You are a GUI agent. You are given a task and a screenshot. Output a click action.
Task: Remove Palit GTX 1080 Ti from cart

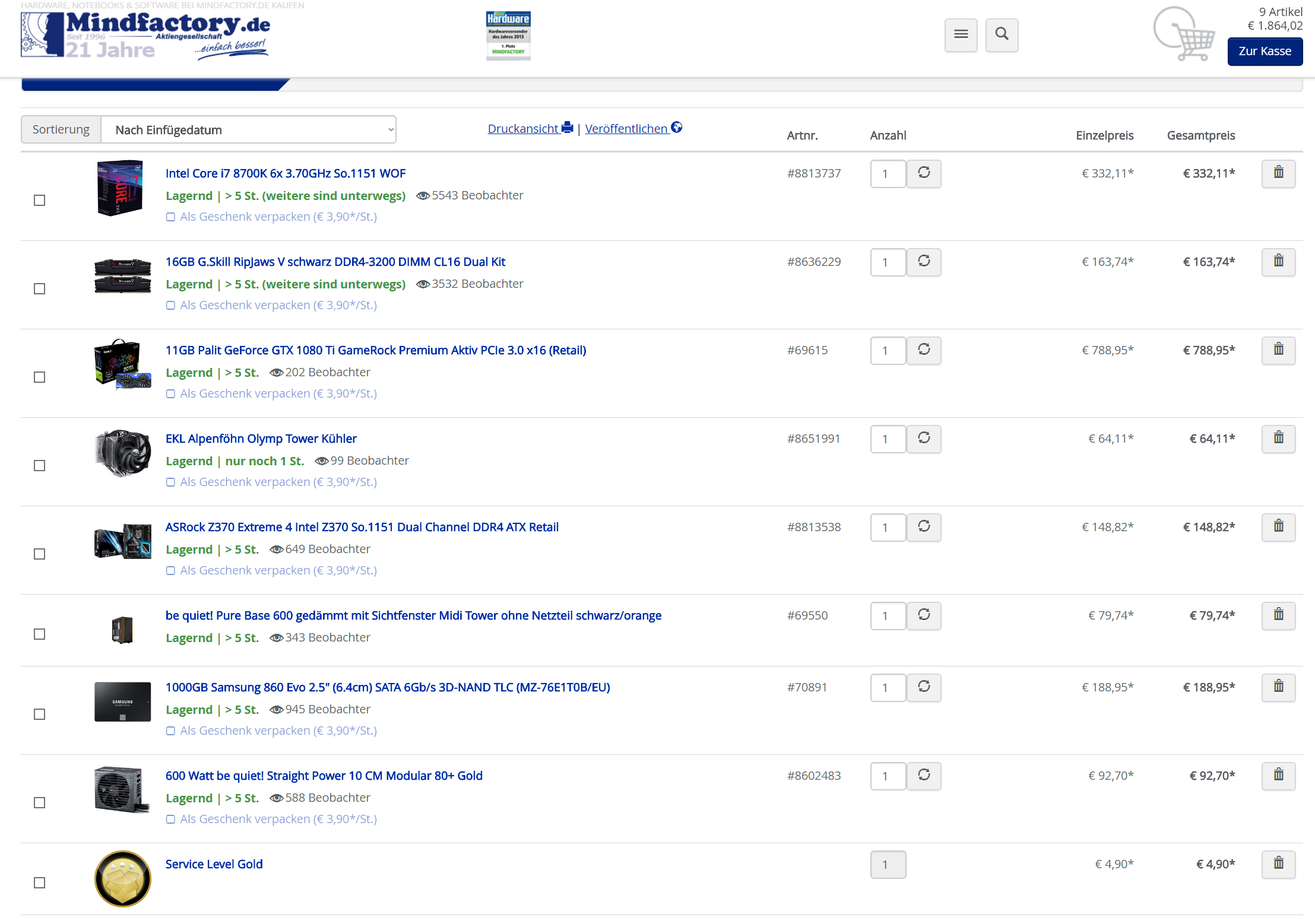[1278, 350]
